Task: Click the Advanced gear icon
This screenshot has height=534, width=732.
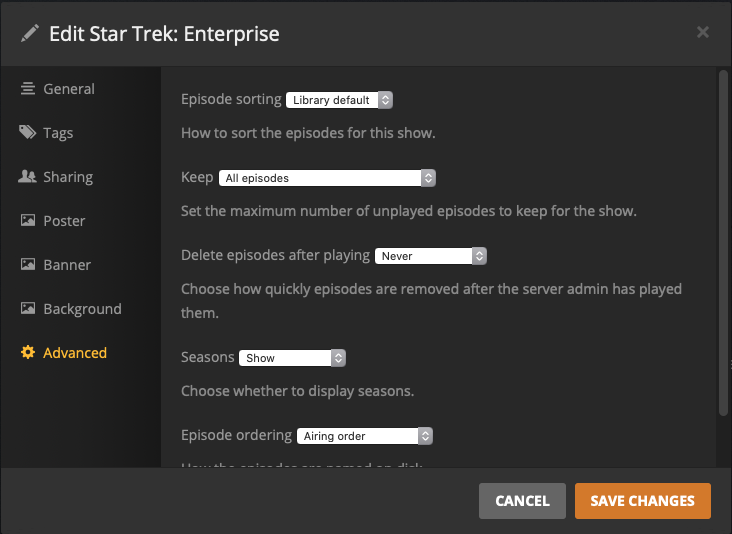Action: [x=28, y=353]
